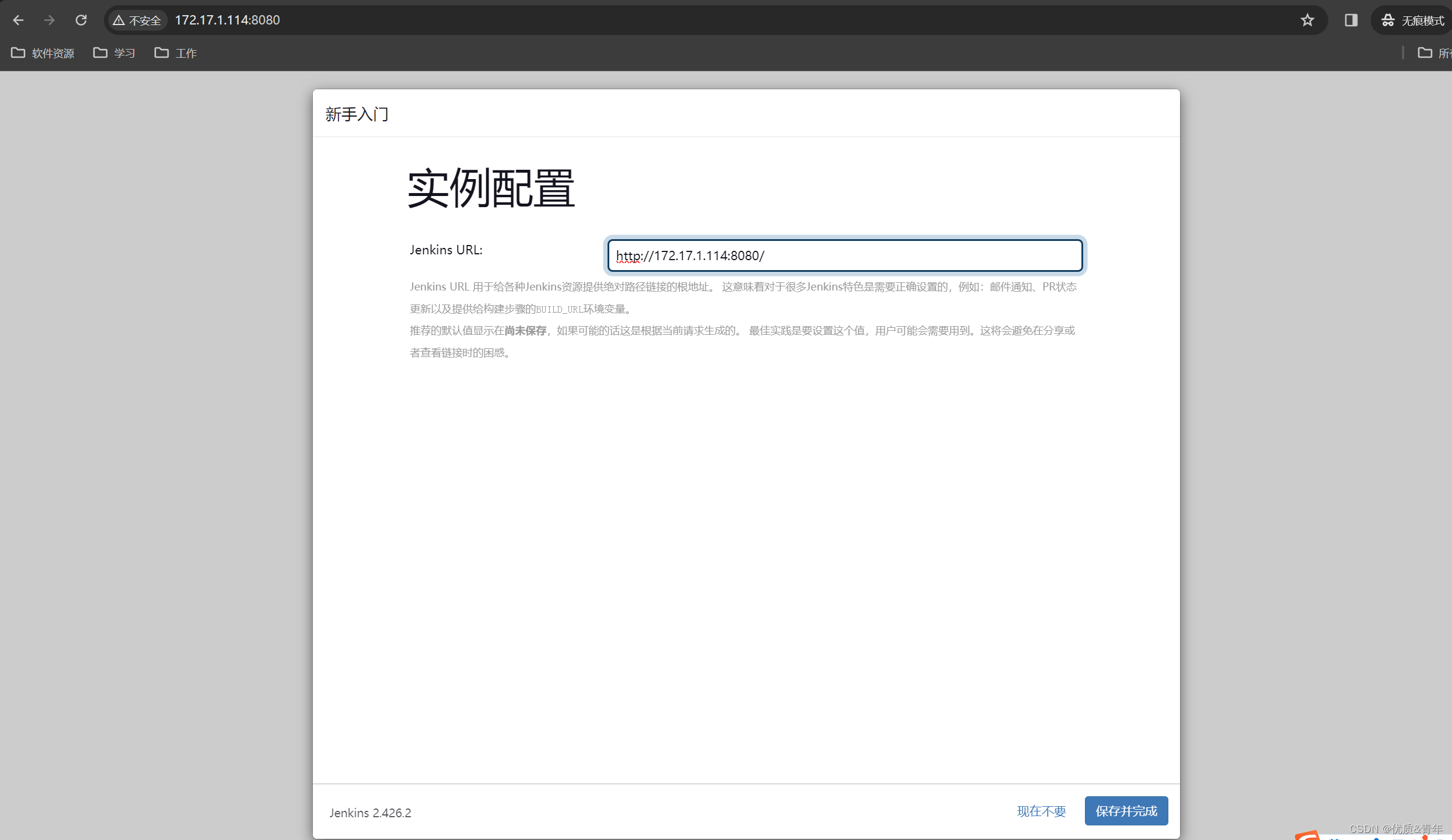
Task: Click the 无痕模式 incognito indicator
Action: pyautogui.click(x=1413, y=20)
